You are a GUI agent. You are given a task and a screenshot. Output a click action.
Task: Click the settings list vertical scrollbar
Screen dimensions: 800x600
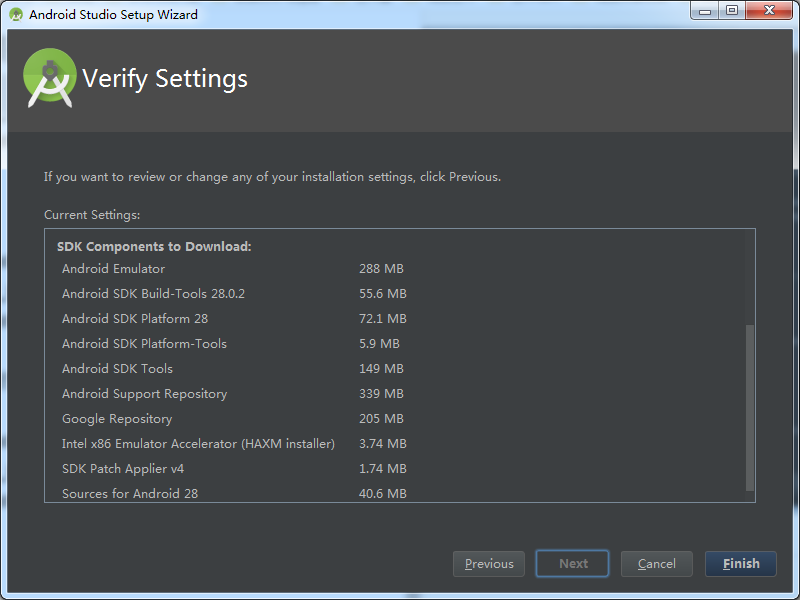pos(749,407)
